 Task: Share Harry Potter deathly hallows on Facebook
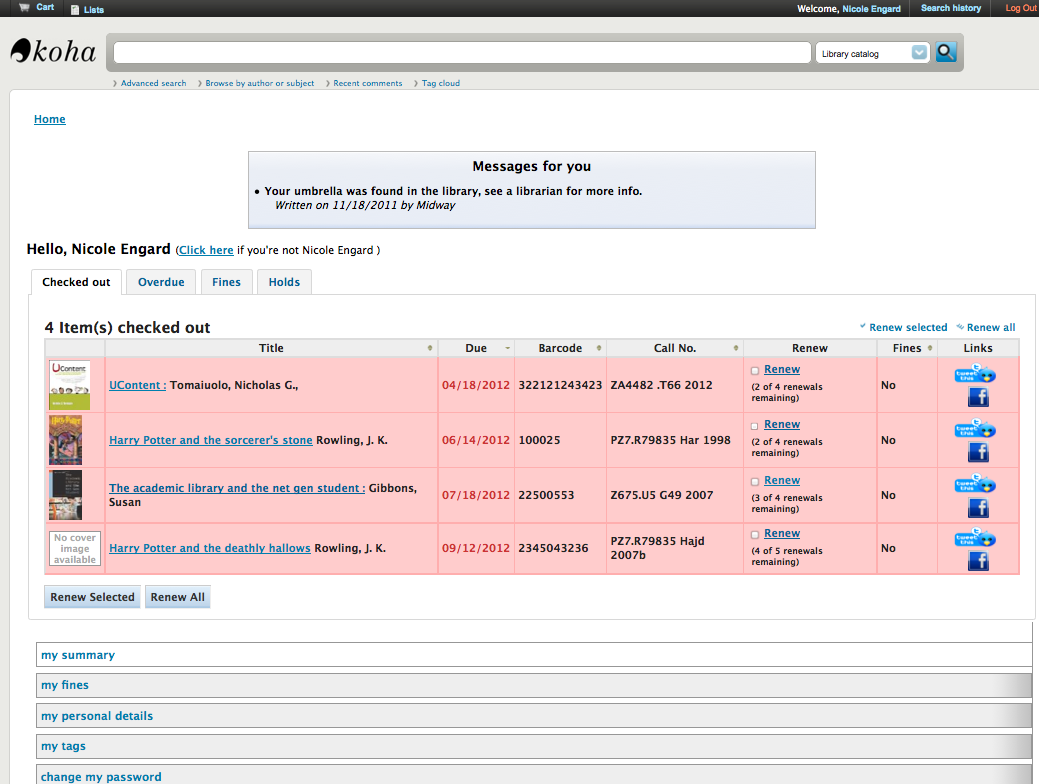[x=978, y=561]
